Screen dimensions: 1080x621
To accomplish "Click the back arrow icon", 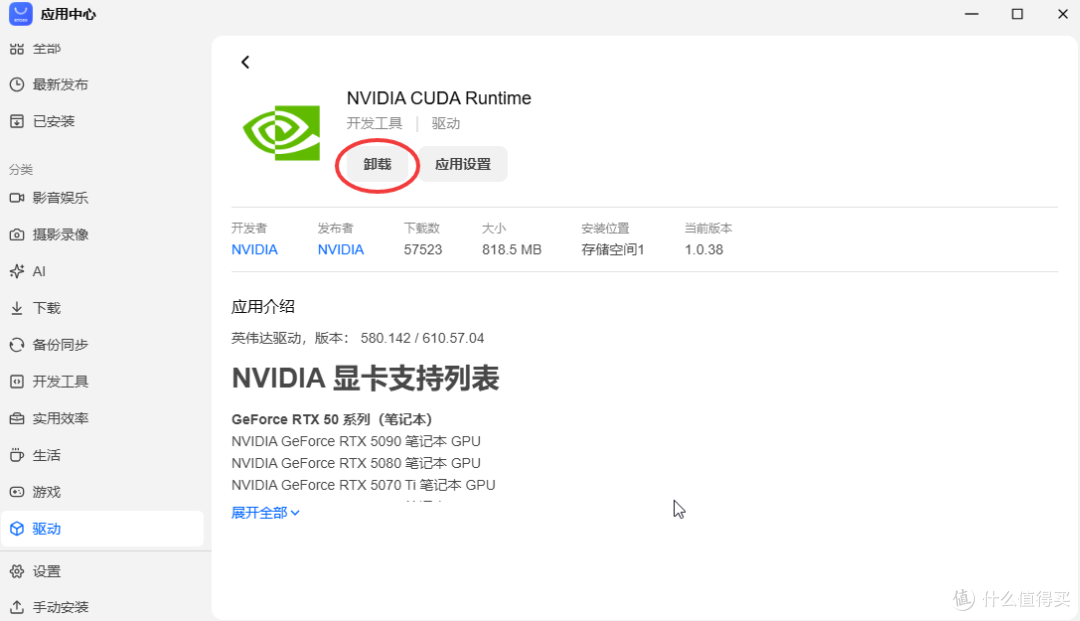I will tap(245, 62).
